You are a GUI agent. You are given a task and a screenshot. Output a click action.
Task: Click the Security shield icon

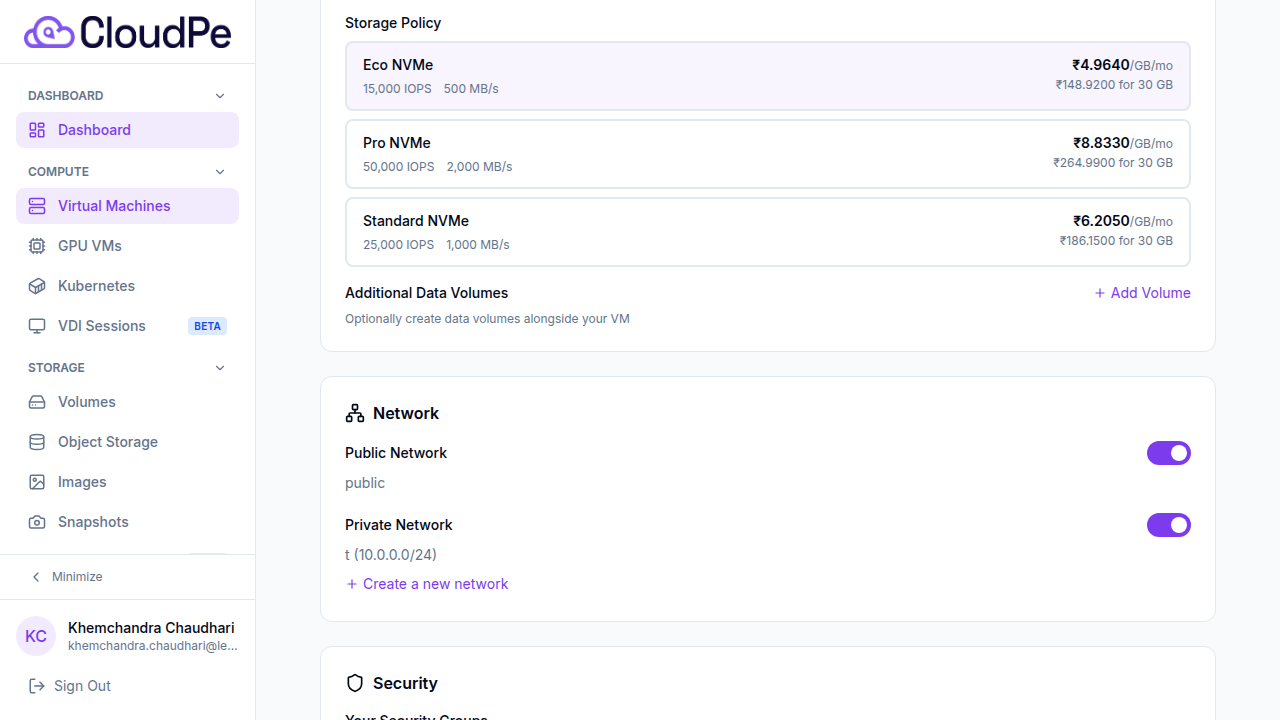[355, 683]
